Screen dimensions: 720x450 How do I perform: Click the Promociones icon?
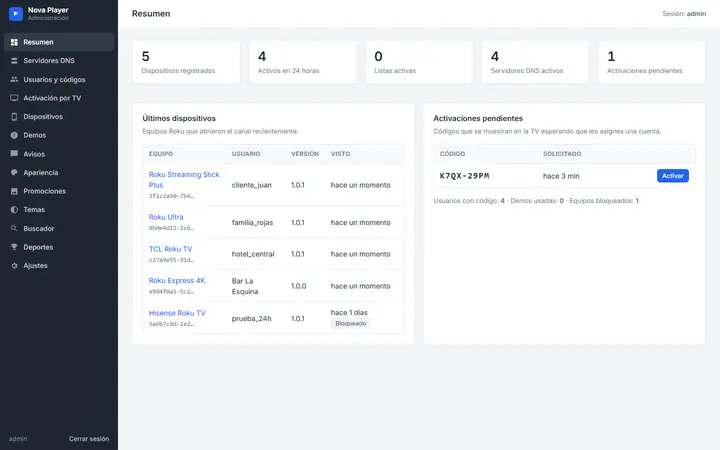pos(14,191)
